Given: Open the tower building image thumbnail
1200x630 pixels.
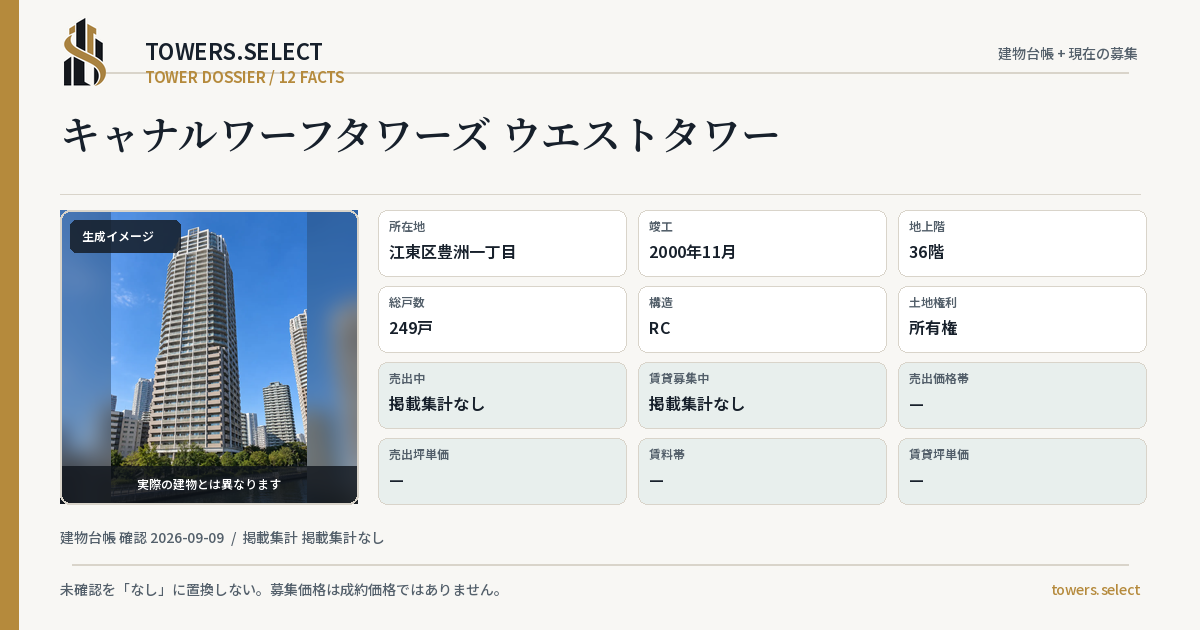Looking at the screenshot, I should (x=209, y=357).
